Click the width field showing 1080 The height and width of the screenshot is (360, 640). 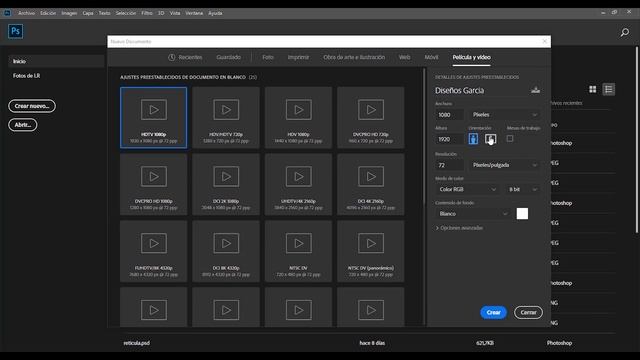(449, 115)
